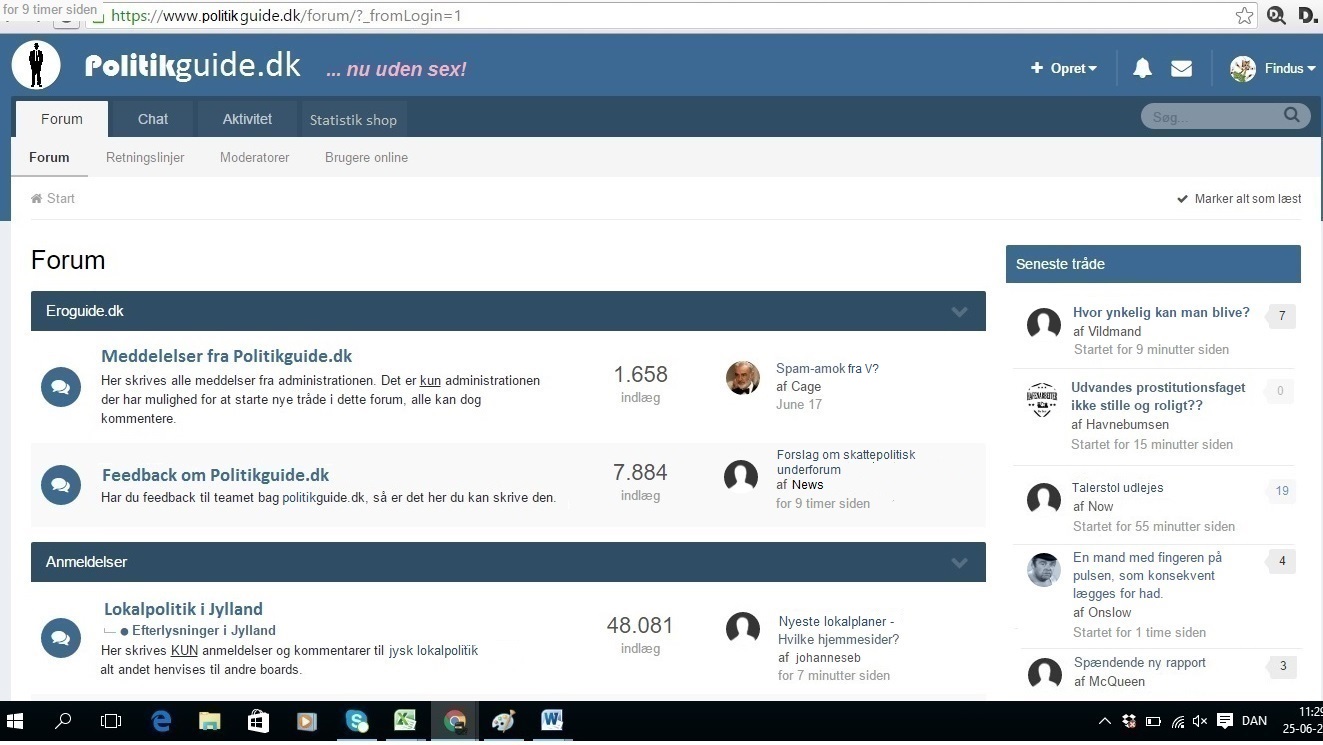Viewport: 1323px width, 745px height.
Task: Open Moderatorer in the sub-menu
Action: click(x=255, y=157)
